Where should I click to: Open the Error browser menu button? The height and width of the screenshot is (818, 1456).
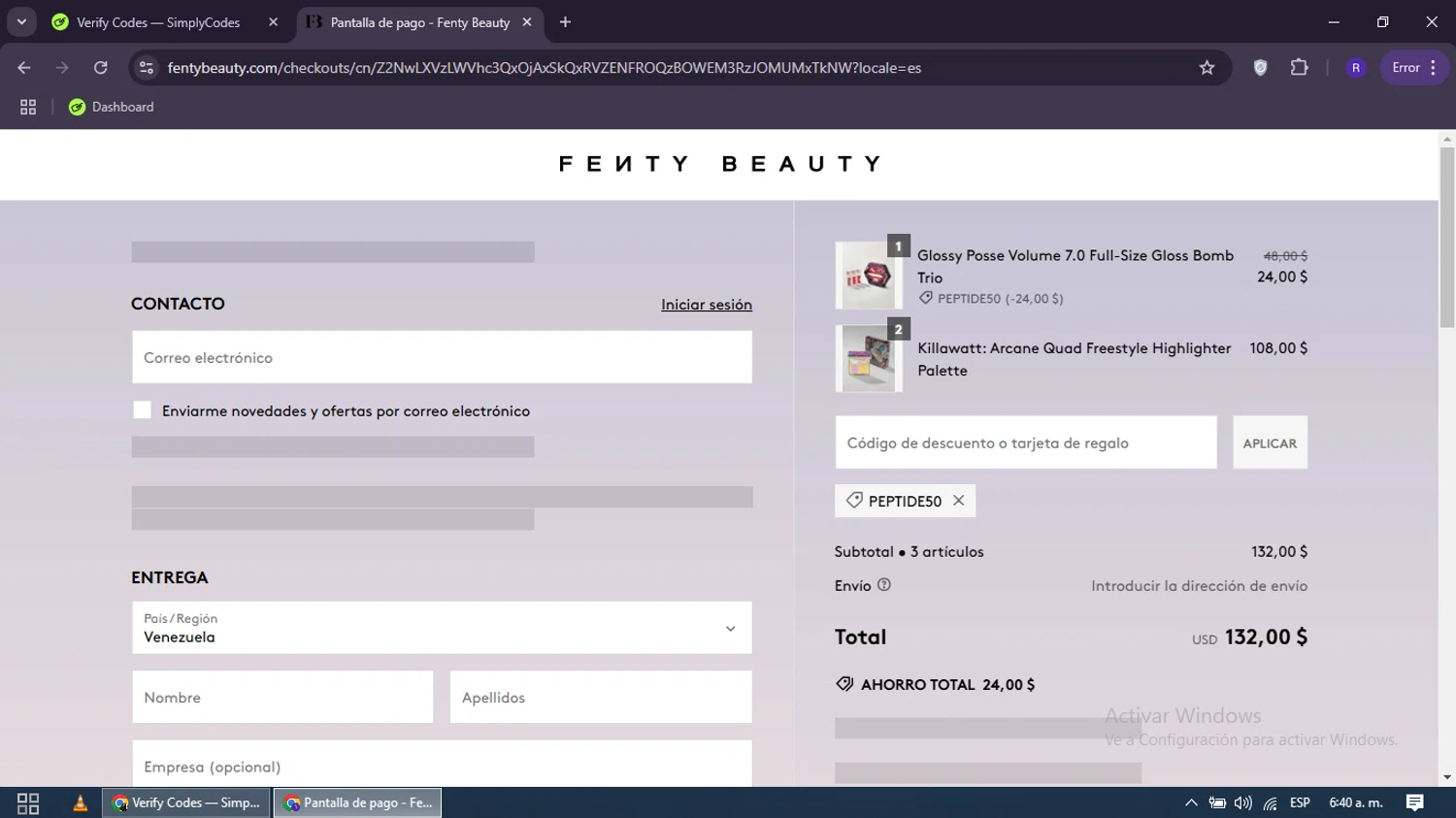pos(1414,68)
